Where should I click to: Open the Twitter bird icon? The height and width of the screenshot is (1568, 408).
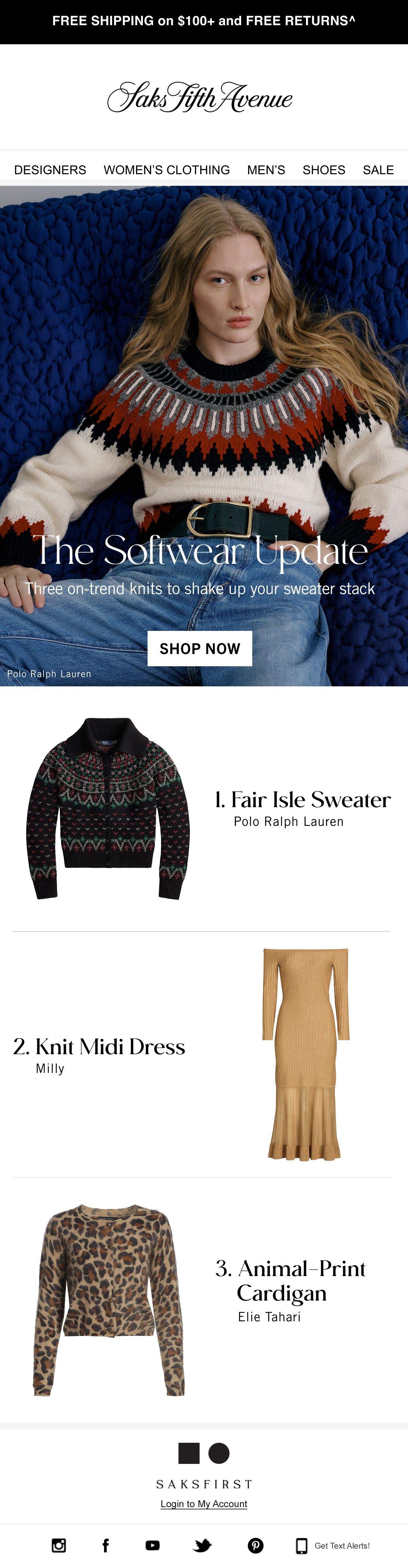point(203,1545)
